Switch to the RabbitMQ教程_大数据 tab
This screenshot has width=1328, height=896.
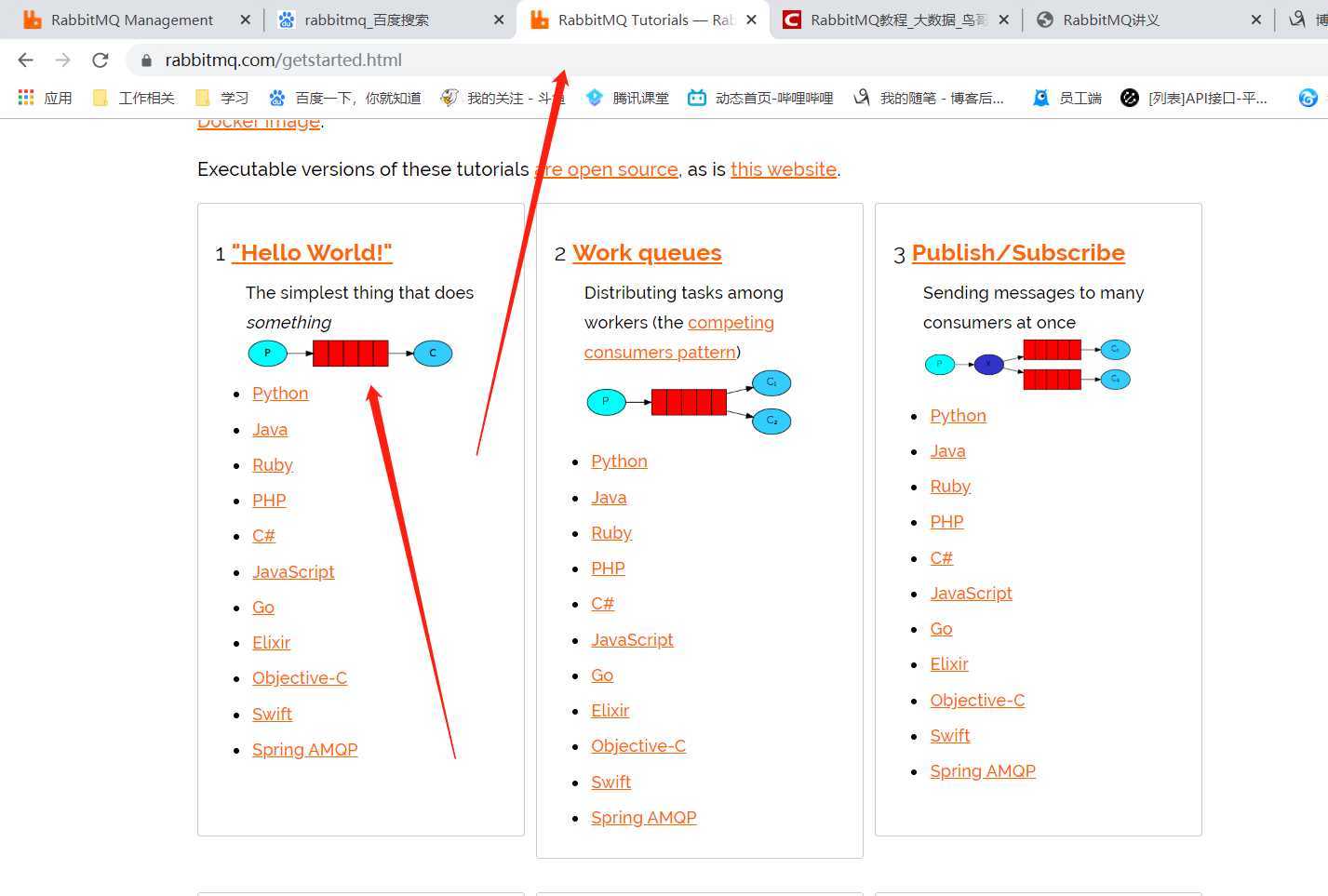click(897, 20)
